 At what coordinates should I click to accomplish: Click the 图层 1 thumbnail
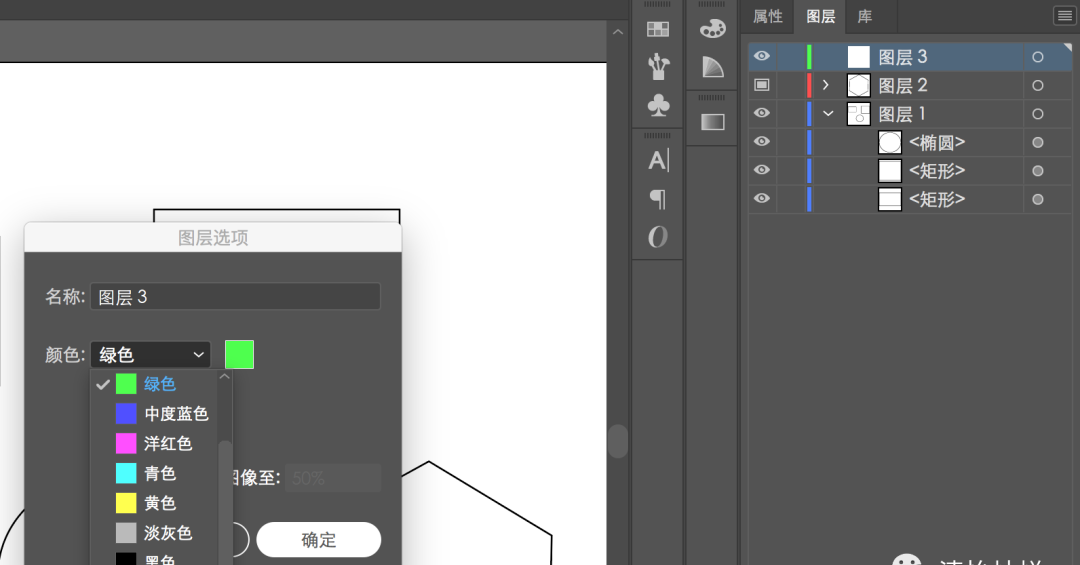pos(858,114)
